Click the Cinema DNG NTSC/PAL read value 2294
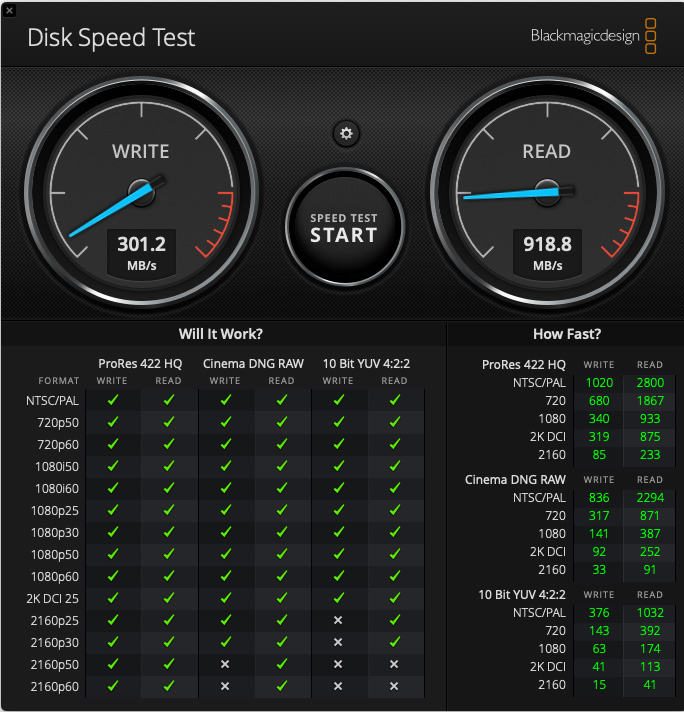This screenshot has height=712, width=684. click(x=650, y=498)
